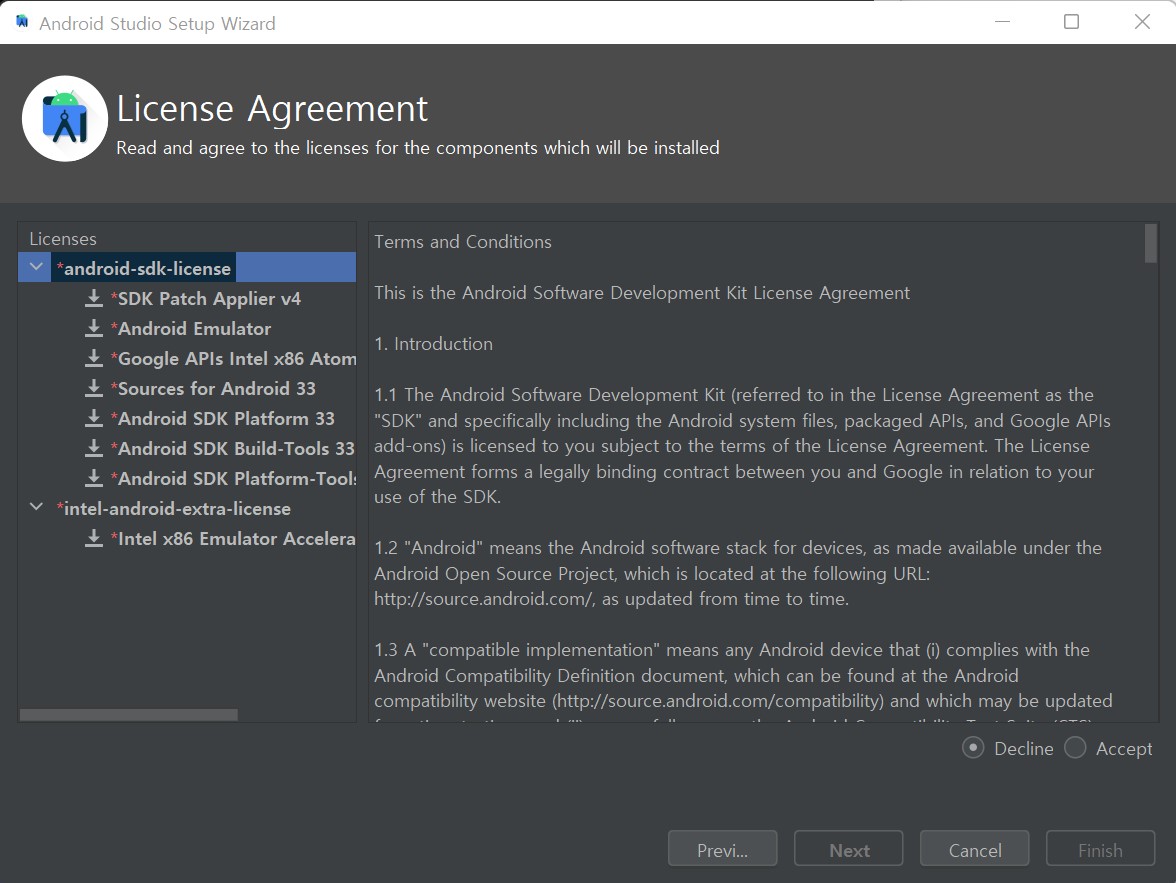Click the Terms and Conditions heading text
Image resolution: width=1176 pixels, height=883 pixels.
pyautogui.click(x=463, y=242)
